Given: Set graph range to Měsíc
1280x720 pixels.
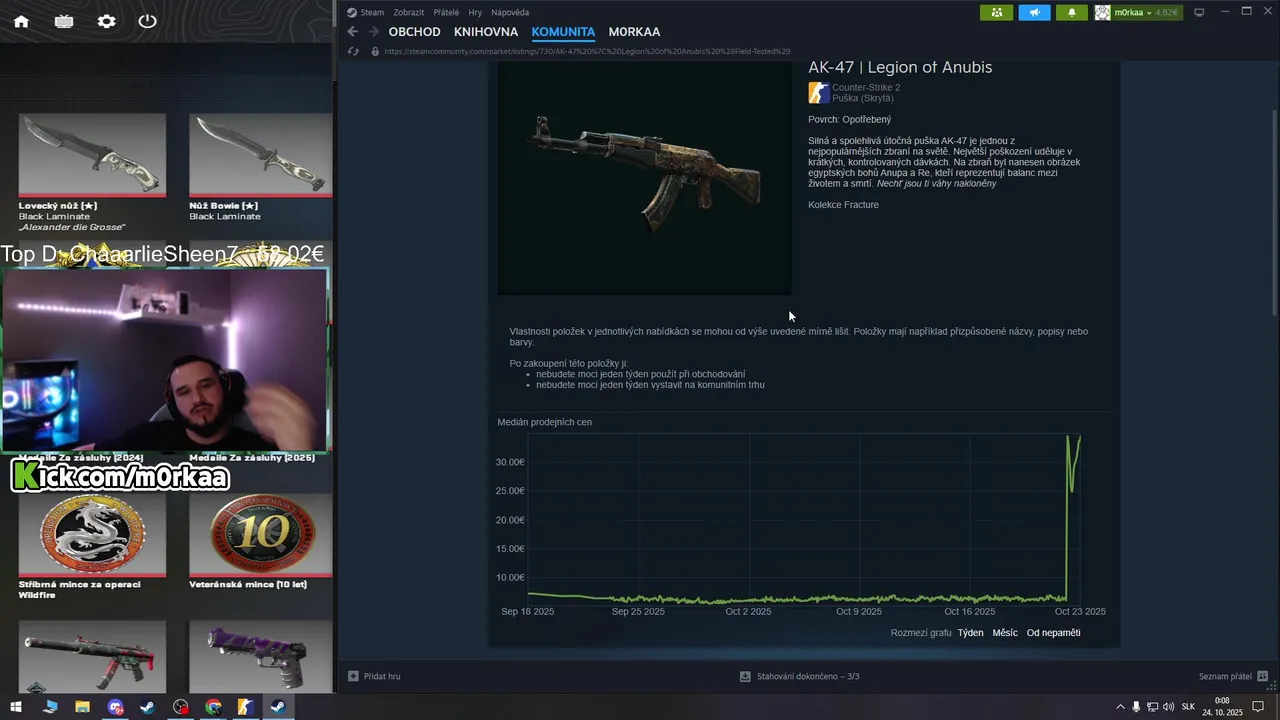Looking at the screenshot, I should [x=1005, y=633].
